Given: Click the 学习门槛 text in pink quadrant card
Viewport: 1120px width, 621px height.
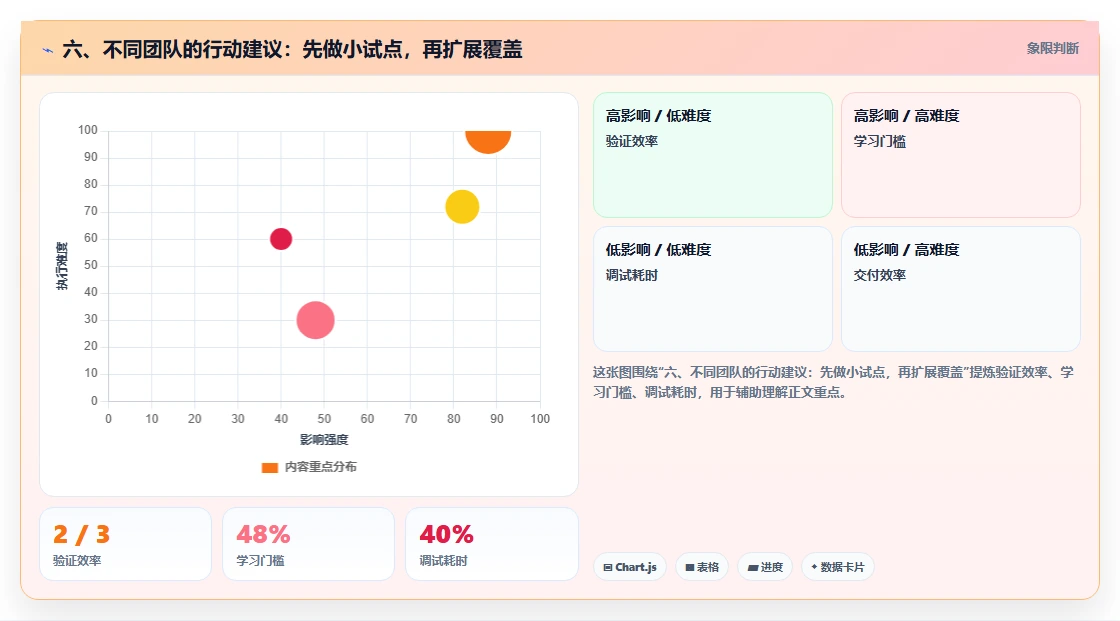Looking at the screenshot, I should [879, 141].
